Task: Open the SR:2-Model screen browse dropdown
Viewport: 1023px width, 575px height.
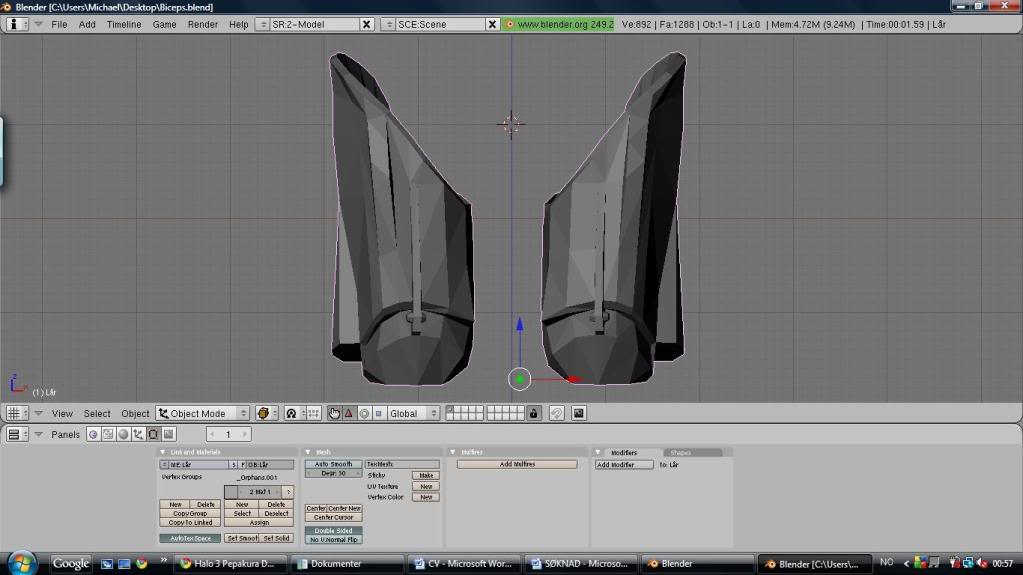Action: pyautogui.click(x=263, y=24)
